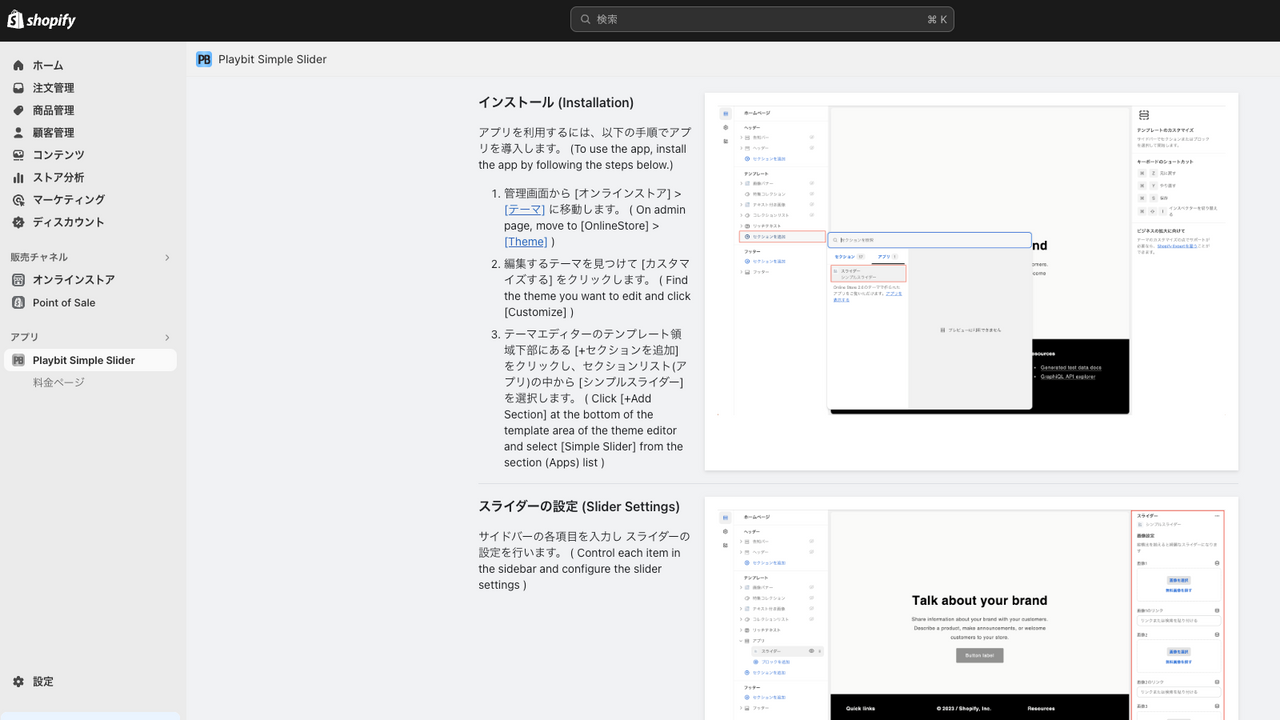Click the インストール (Installation) heading
This screenshot has height=720, width=1280.
click(556, 103)
